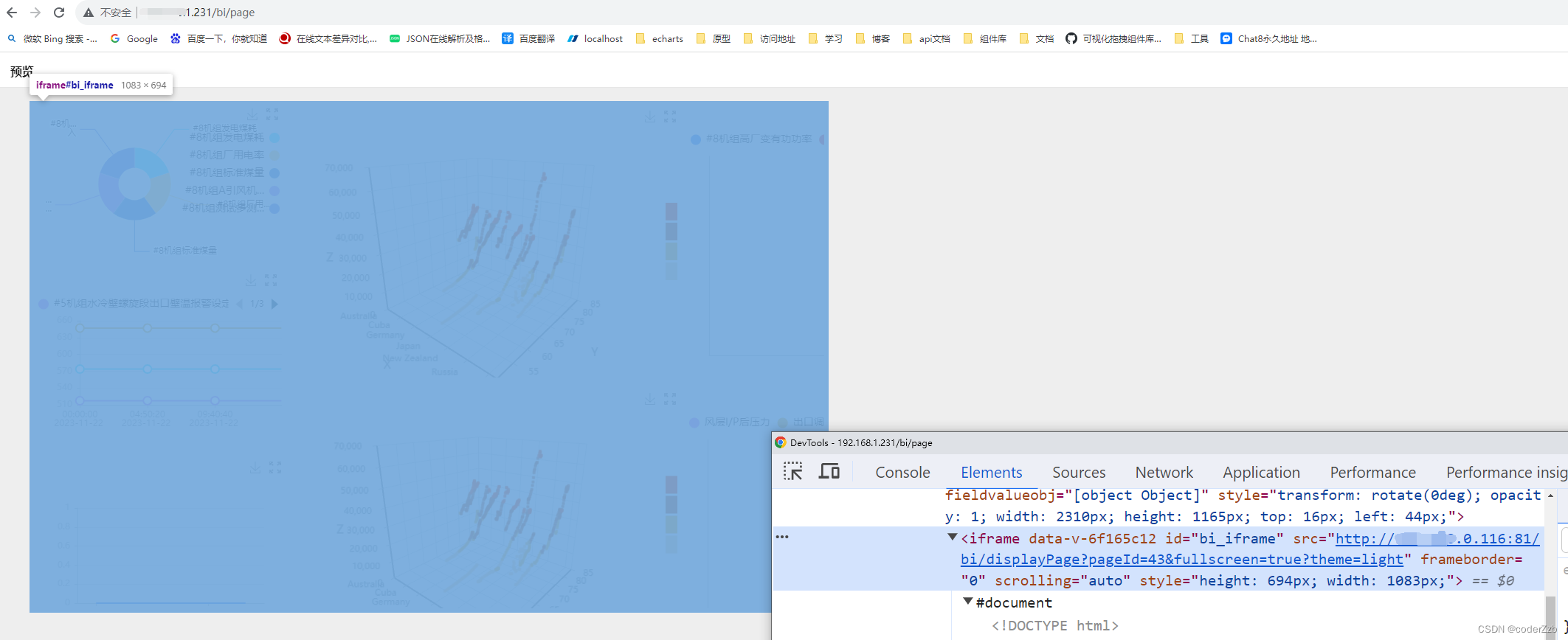Open the 在线文本差异对比 bookmark
Viewport: 1568px width, 640px height.
point(328,38)
